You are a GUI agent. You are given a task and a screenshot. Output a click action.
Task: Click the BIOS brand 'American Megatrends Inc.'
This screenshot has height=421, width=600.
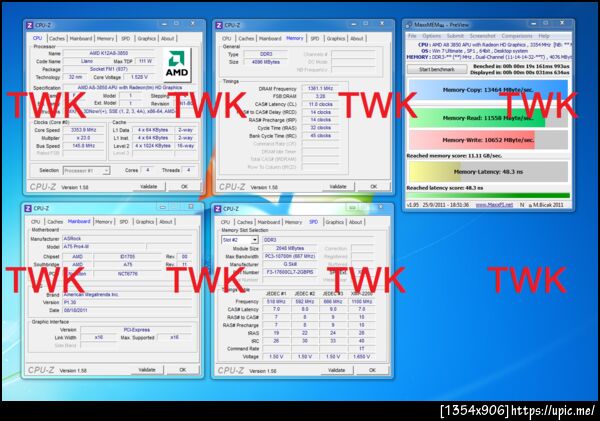coord(127,295)
